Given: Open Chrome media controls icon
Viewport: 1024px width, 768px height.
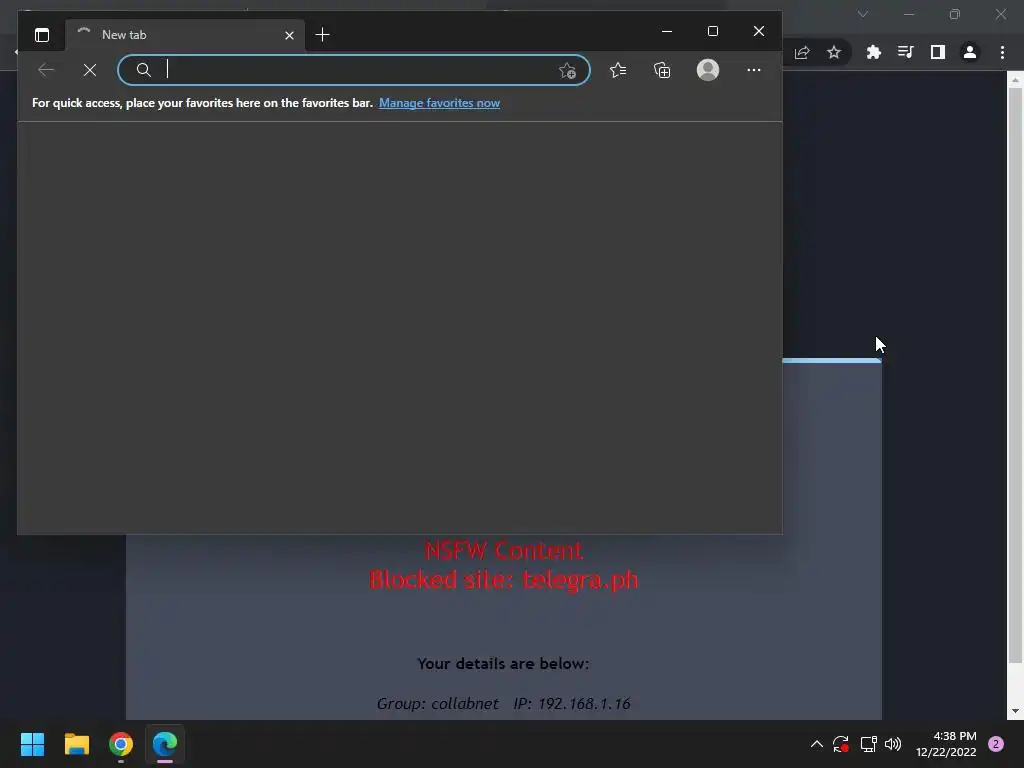Looking at the screenshot, I should click(x=906, y=52).
